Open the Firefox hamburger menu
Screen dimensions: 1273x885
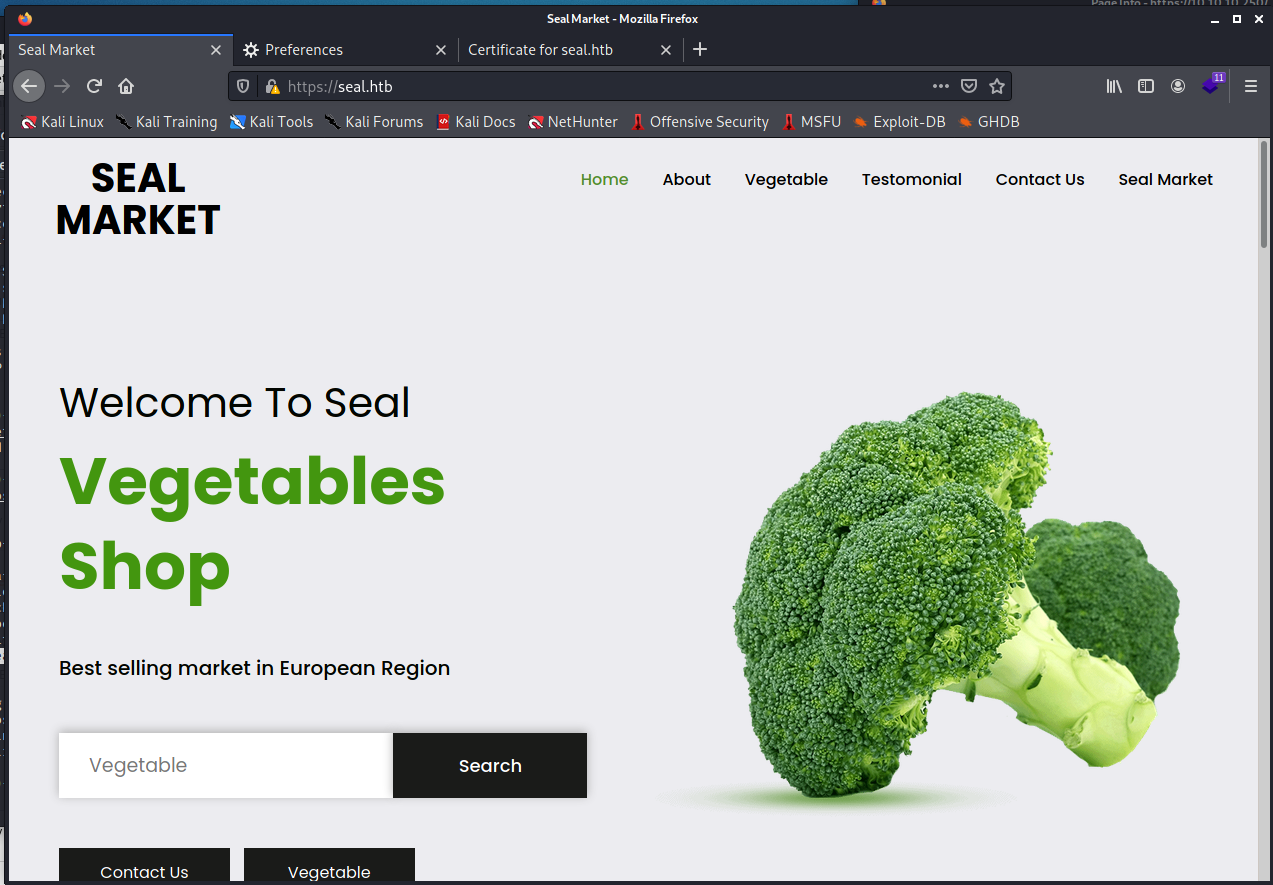pos(1250,86)
